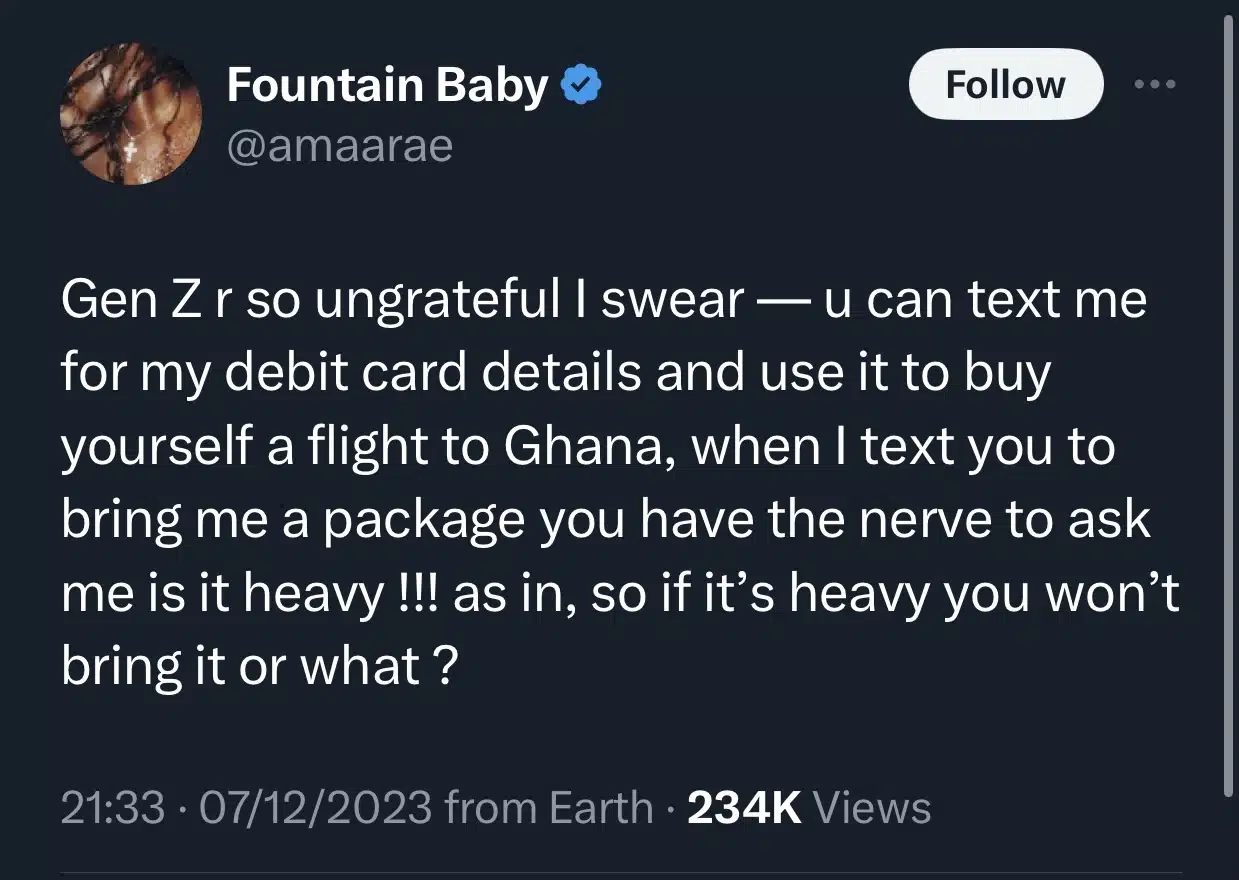Click the @amaarae handle
Viewport: 1239px width, 880px height.
340,146
